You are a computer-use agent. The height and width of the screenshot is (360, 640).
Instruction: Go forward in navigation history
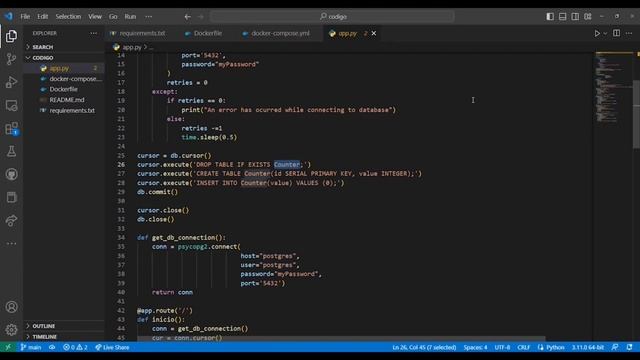200,17
